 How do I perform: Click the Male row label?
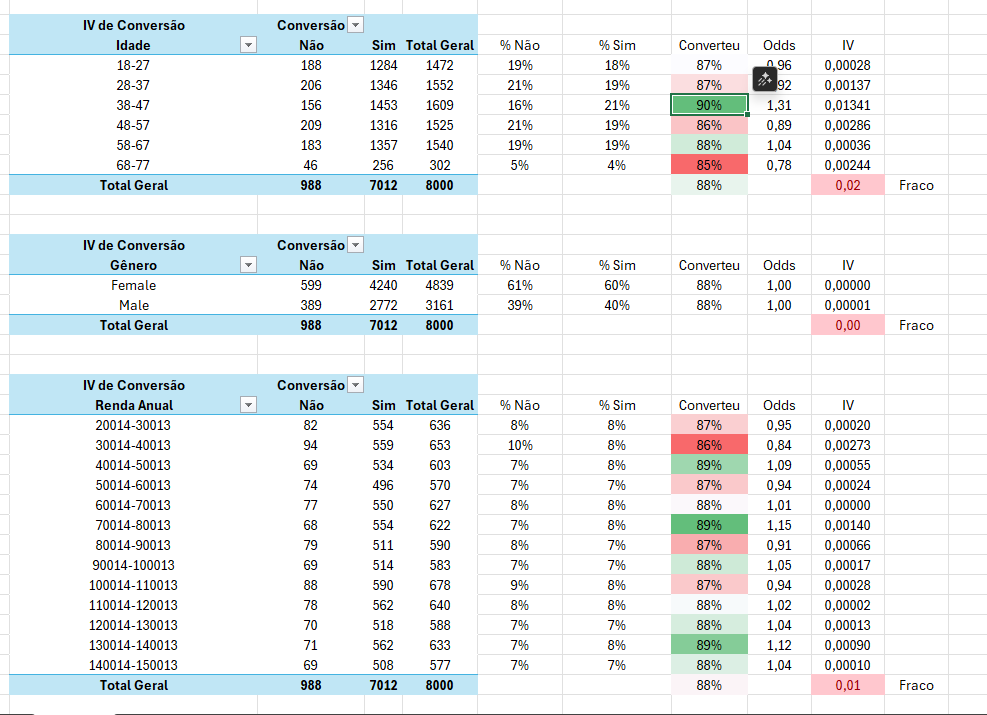click(x=133, y=305)
